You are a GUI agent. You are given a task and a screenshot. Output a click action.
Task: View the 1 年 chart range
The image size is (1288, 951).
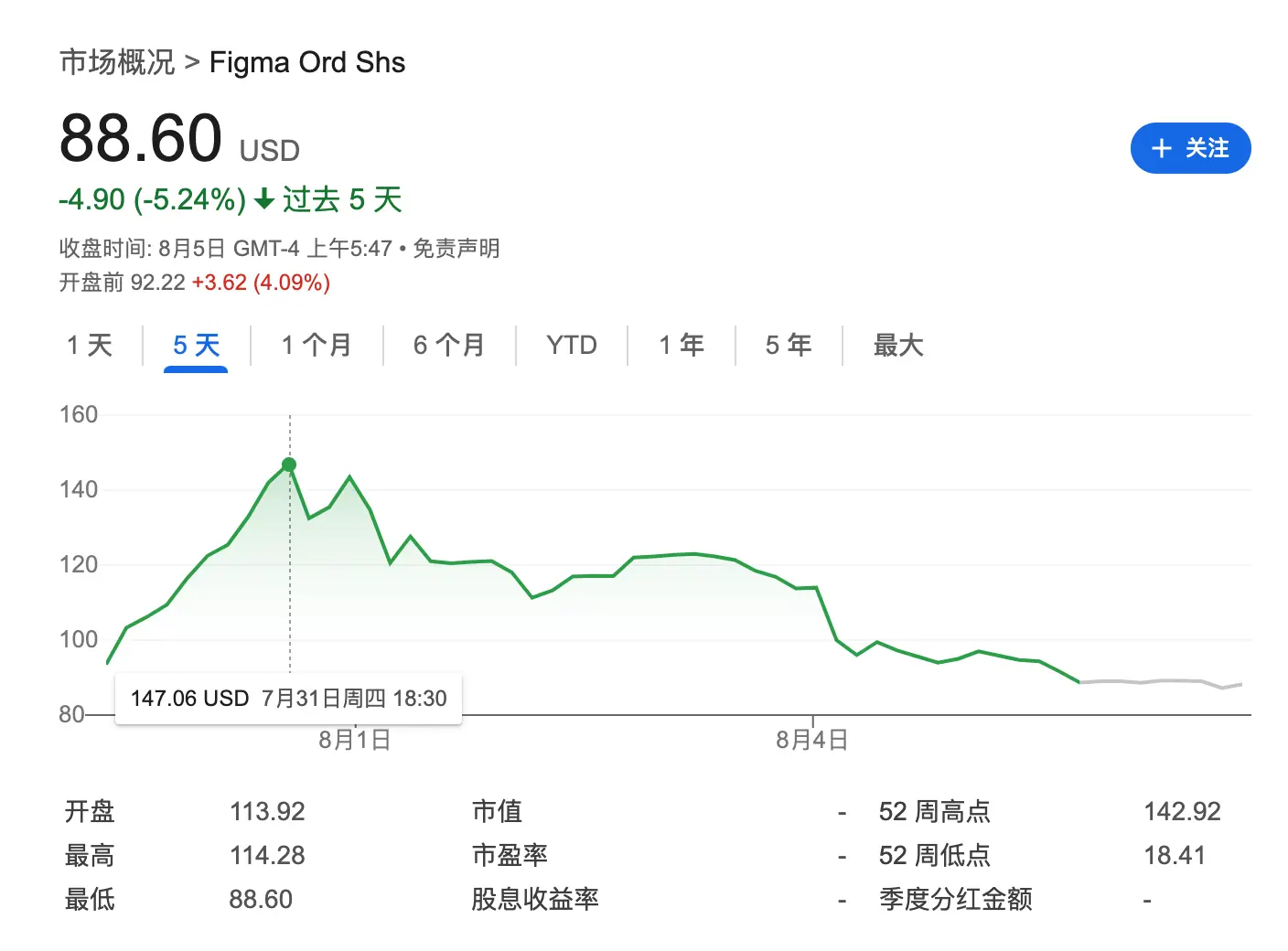tap(681, 346)
